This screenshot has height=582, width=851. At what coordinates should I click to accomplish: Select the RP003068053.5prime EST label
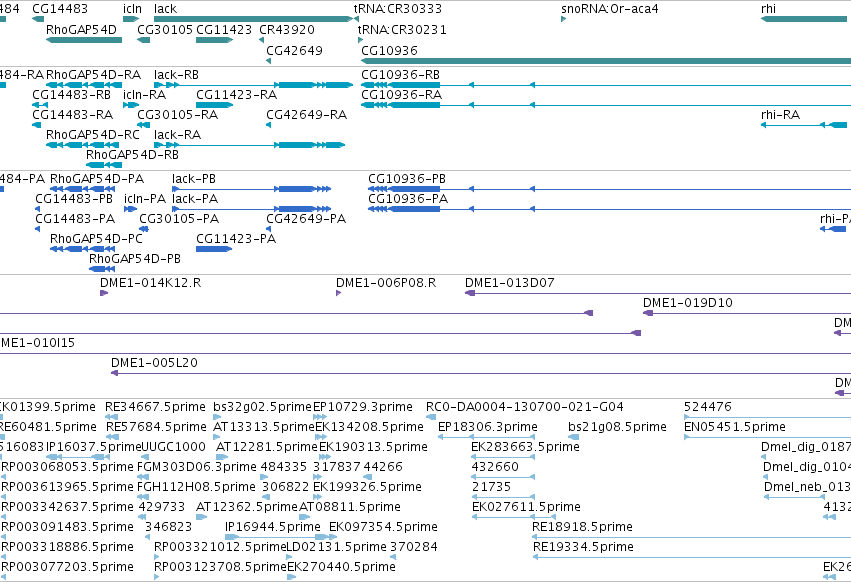[67, 467]
